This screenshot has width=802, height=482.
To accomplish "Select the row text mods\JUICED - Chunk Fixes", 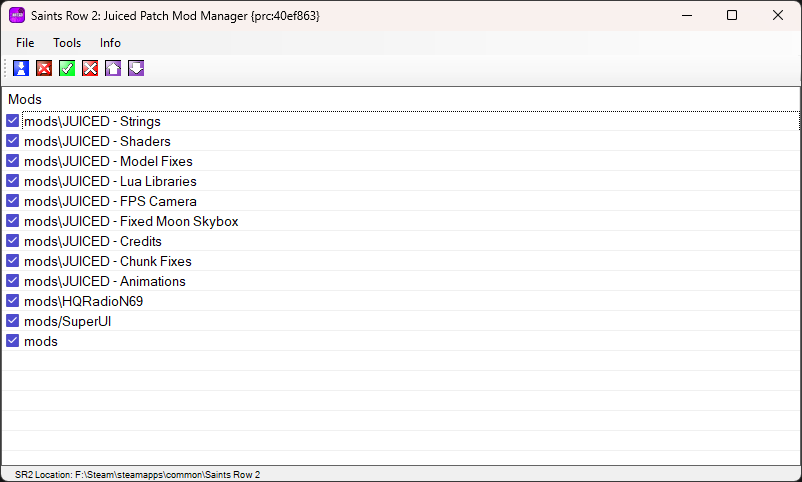I will pos(107,261).
